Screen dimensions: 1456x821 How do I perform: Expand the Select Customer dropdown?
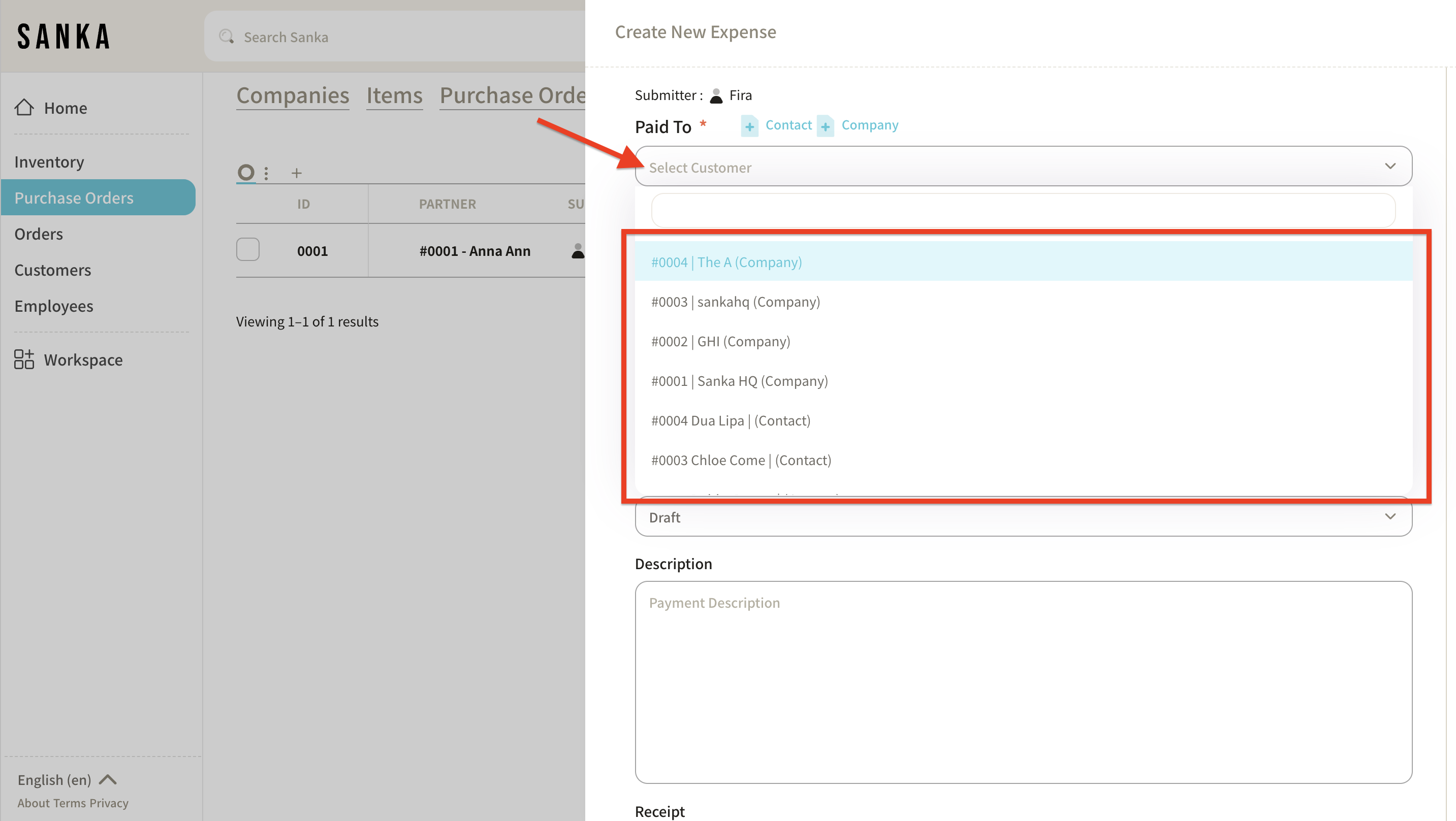click(x=1023, y=167)
